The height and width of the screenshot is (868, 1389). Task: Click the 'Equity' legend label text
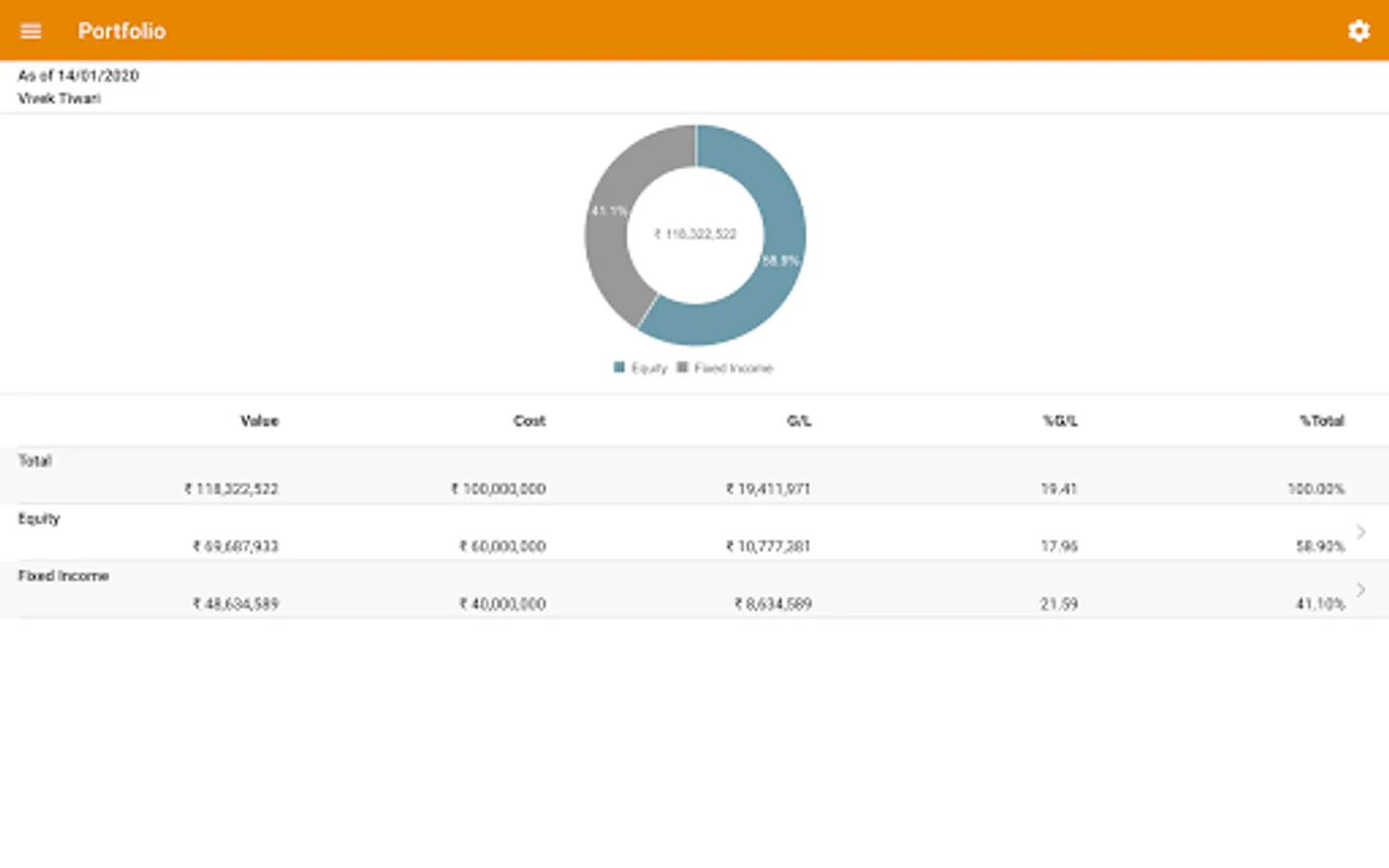click(x=649, y=368)
